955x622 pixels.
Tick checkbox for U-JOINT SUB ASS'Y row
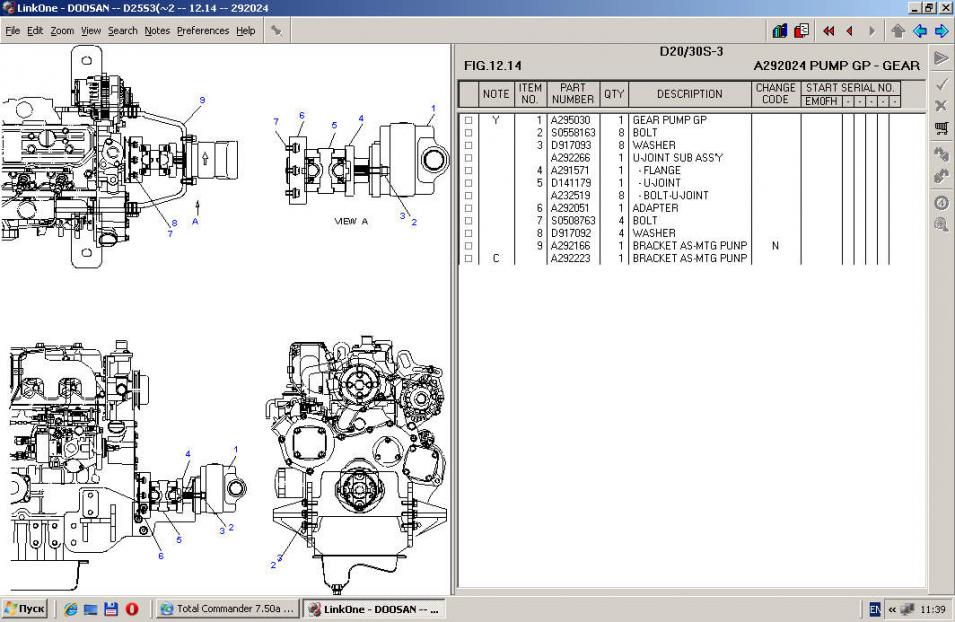[x=468, y=158]
